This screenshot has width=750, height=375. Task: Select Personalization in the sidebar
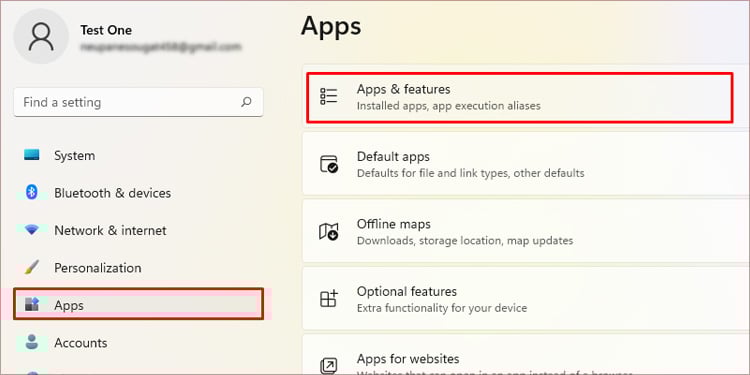coord(138,267)
